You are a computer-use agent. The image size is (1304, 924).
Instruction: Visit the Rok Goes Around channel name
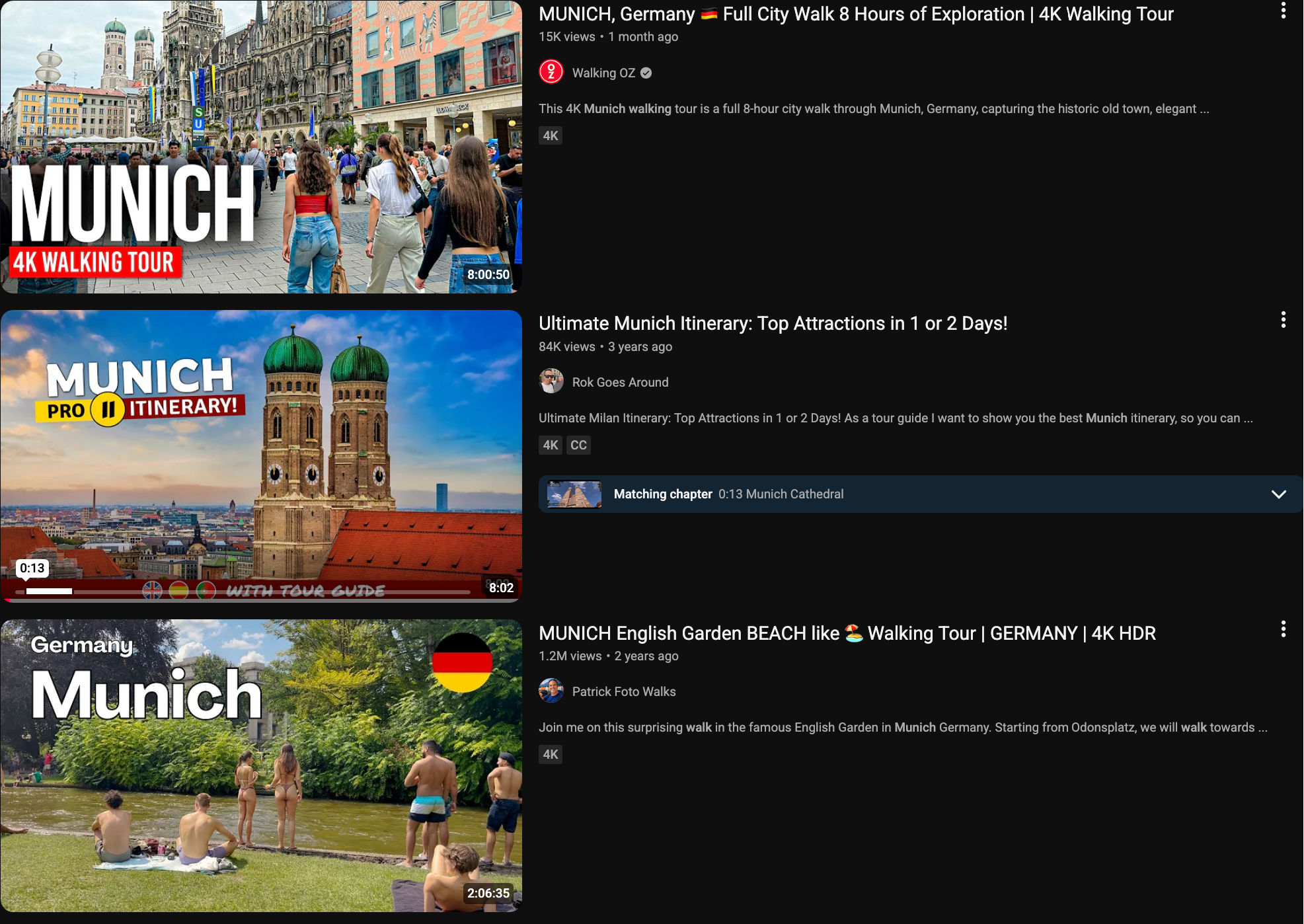(x=620, y=382)
